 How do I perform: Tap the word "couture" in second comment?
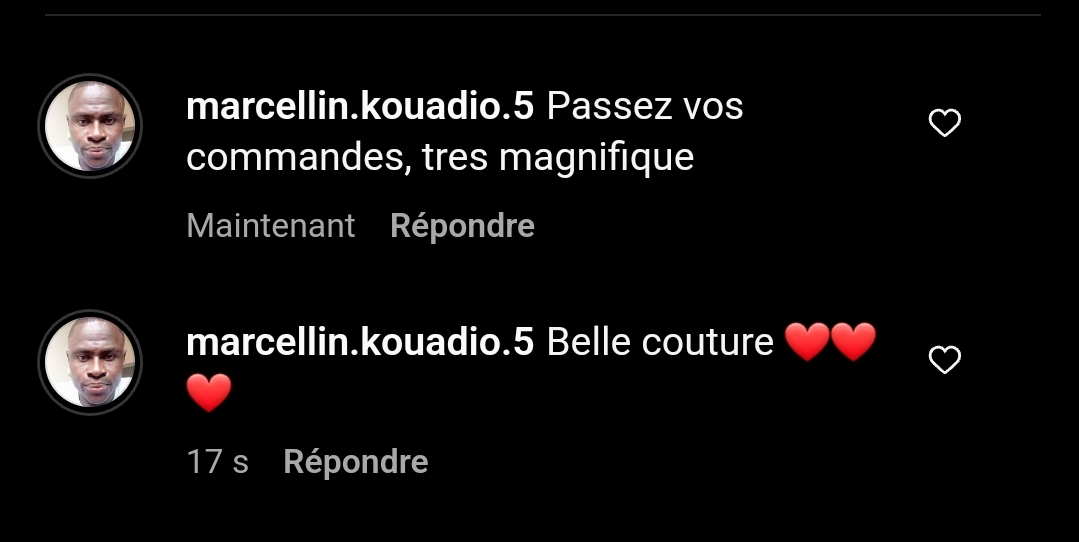click(x=707, y=343)
